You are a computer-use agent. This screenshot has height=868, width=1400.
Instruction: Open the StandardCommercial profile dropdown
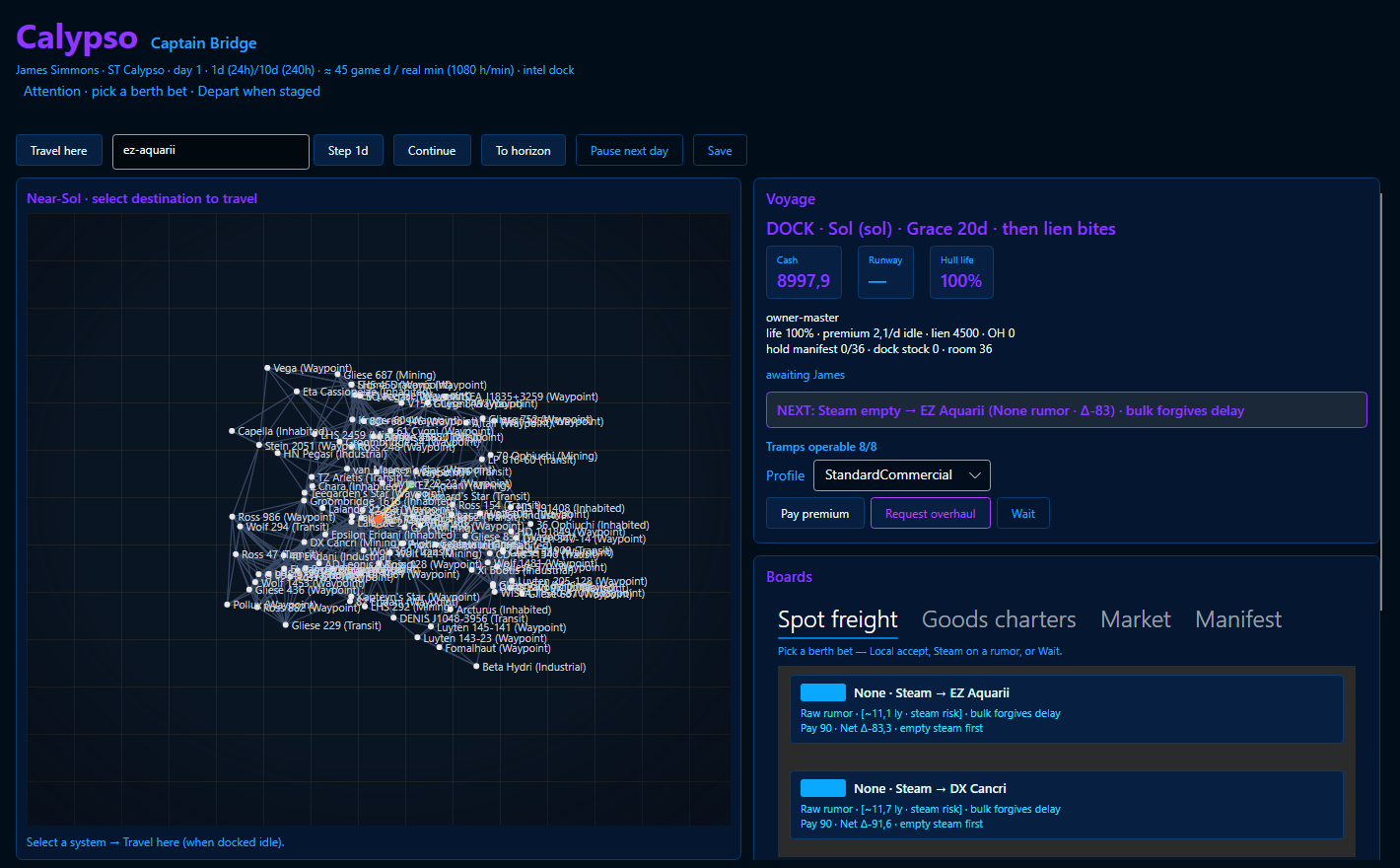[x=901, y=475]
